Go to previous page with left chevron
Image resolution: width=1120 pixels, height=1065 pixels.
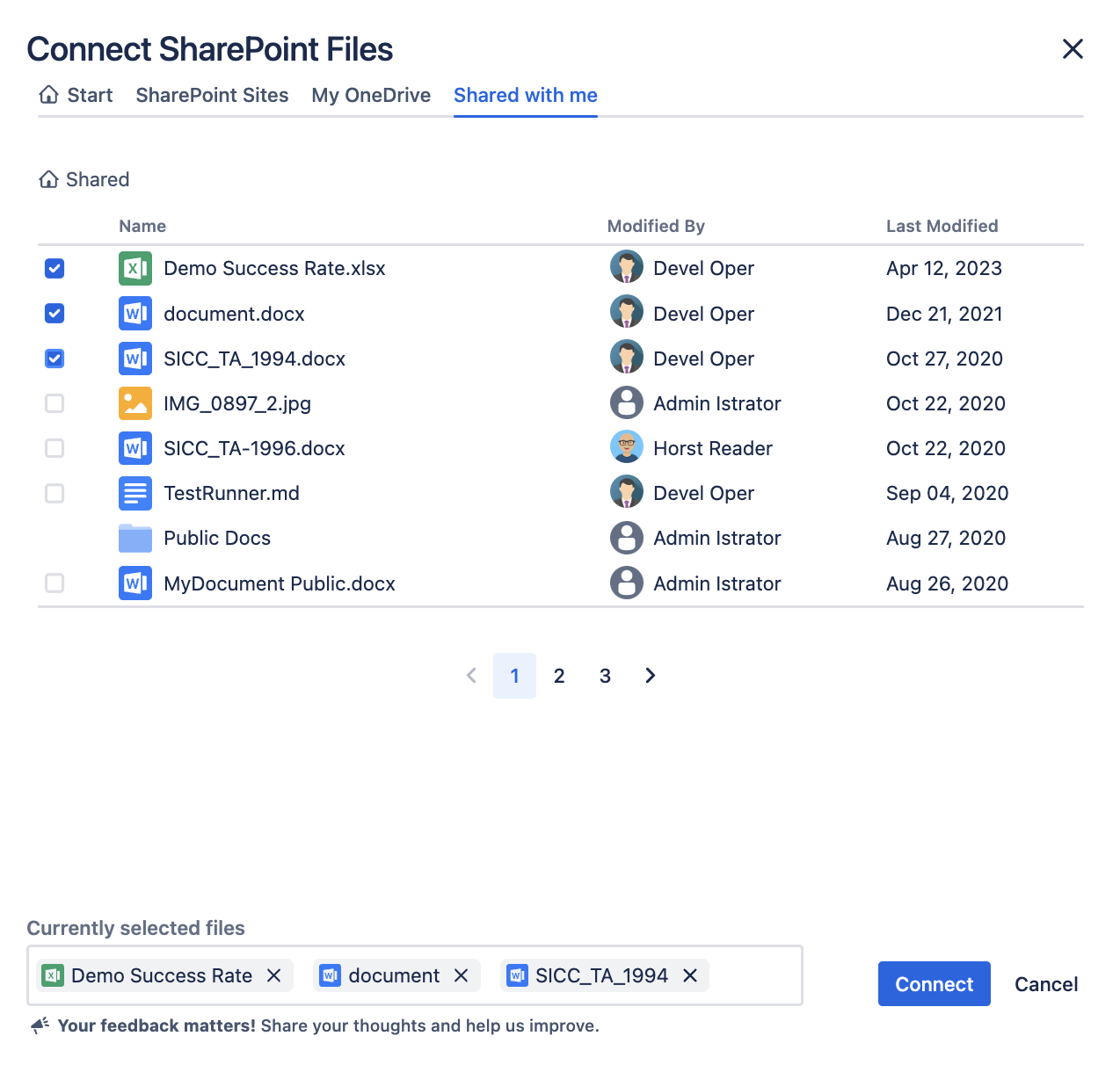[471, 676]
